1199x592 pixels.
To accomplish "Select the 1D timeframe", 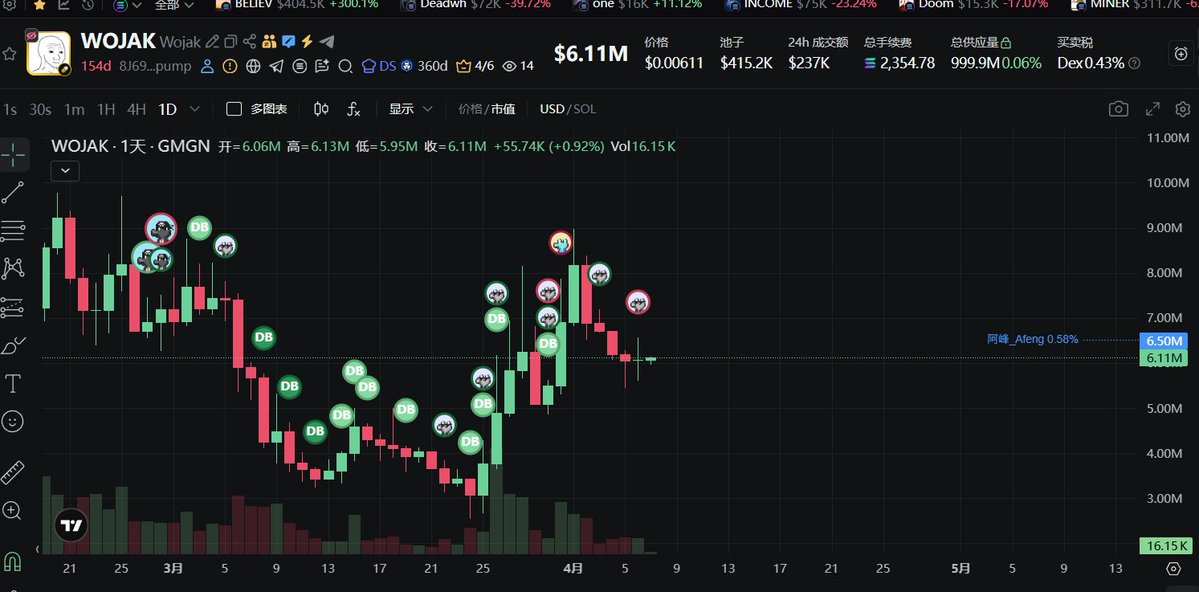I will 167,109.
